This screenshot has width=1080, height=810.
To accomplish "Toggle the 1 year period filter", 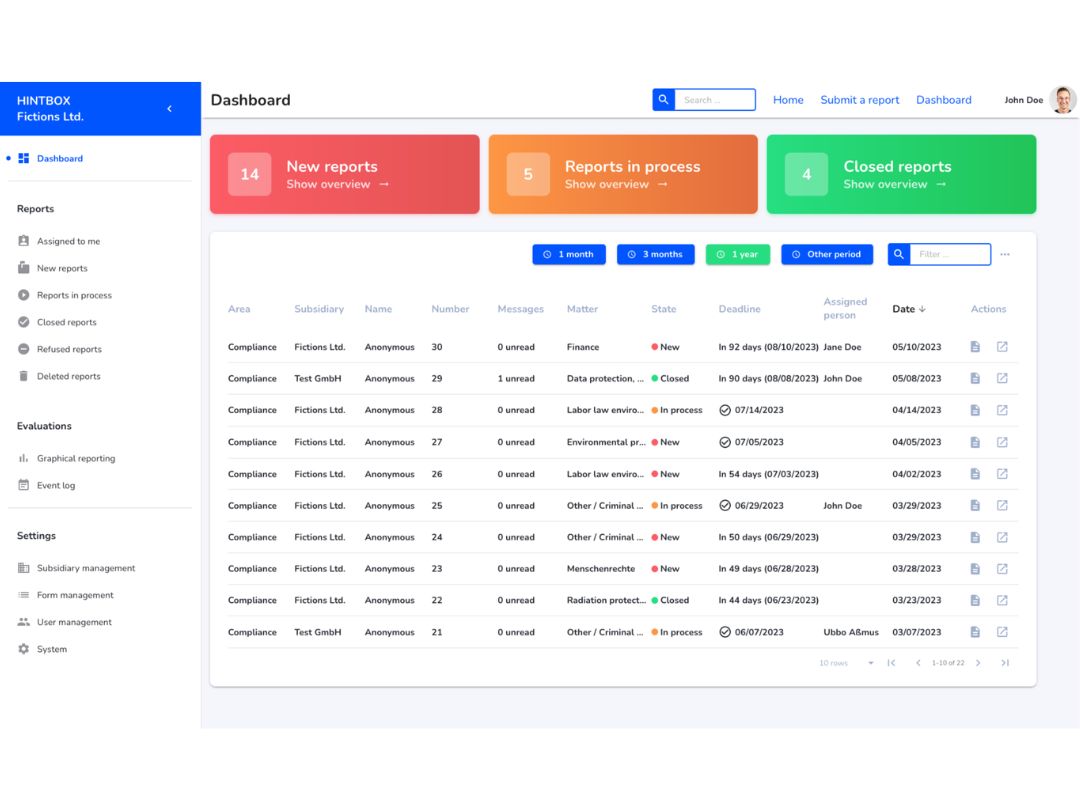I will 738,254.
